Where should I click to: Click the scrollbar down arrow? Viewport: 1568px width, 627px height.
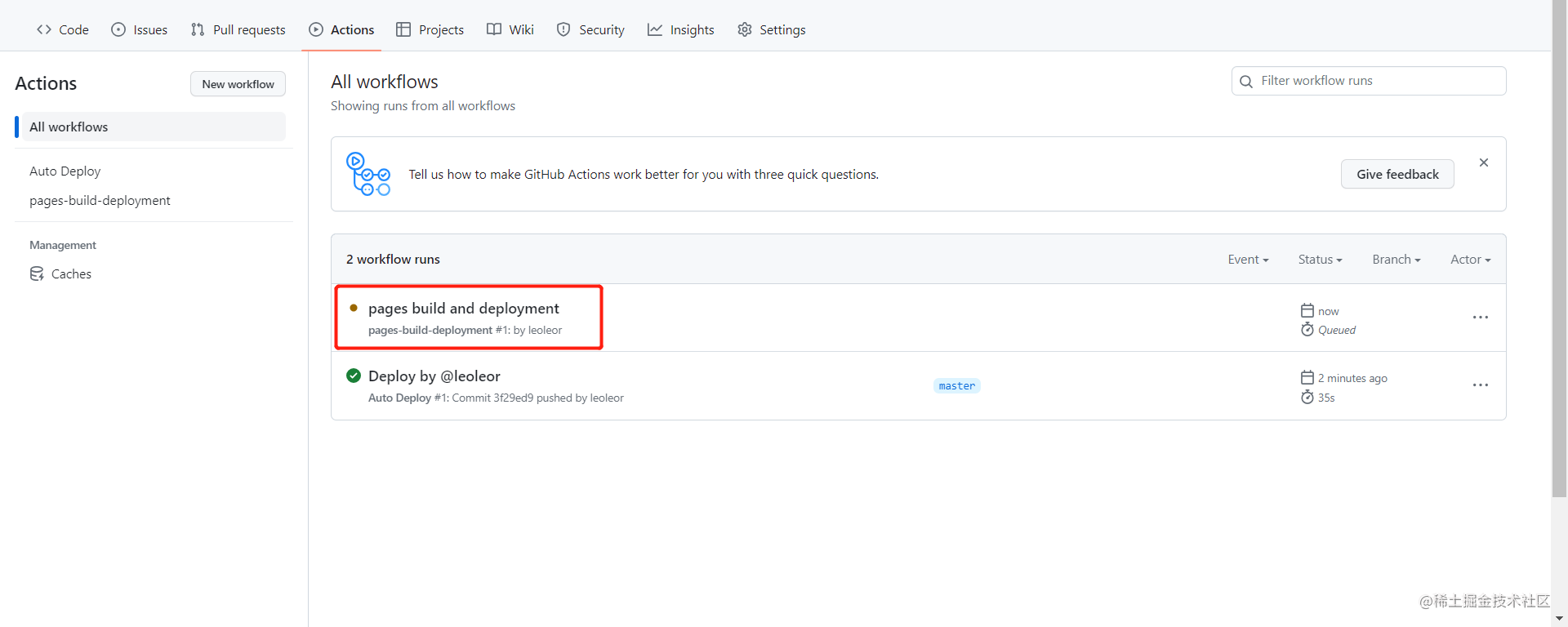(x=1560, y=619)
